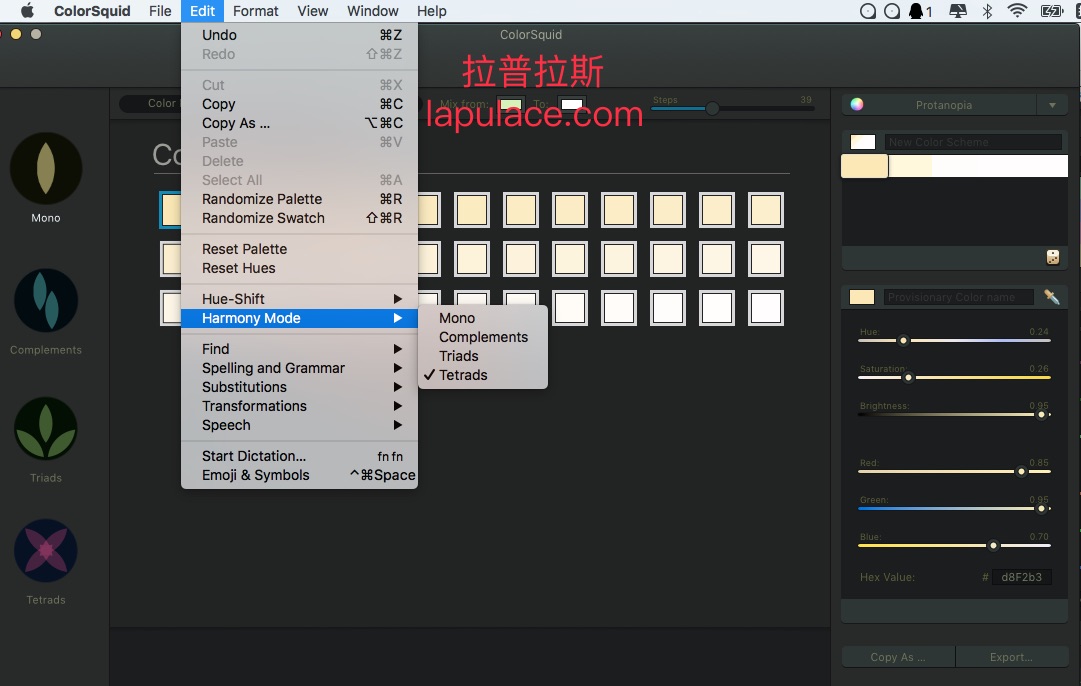Choose Start Dictation… in Edit menu
Image resolution: width=1081 pixels, height=686 pixels.
coord(299,456)
